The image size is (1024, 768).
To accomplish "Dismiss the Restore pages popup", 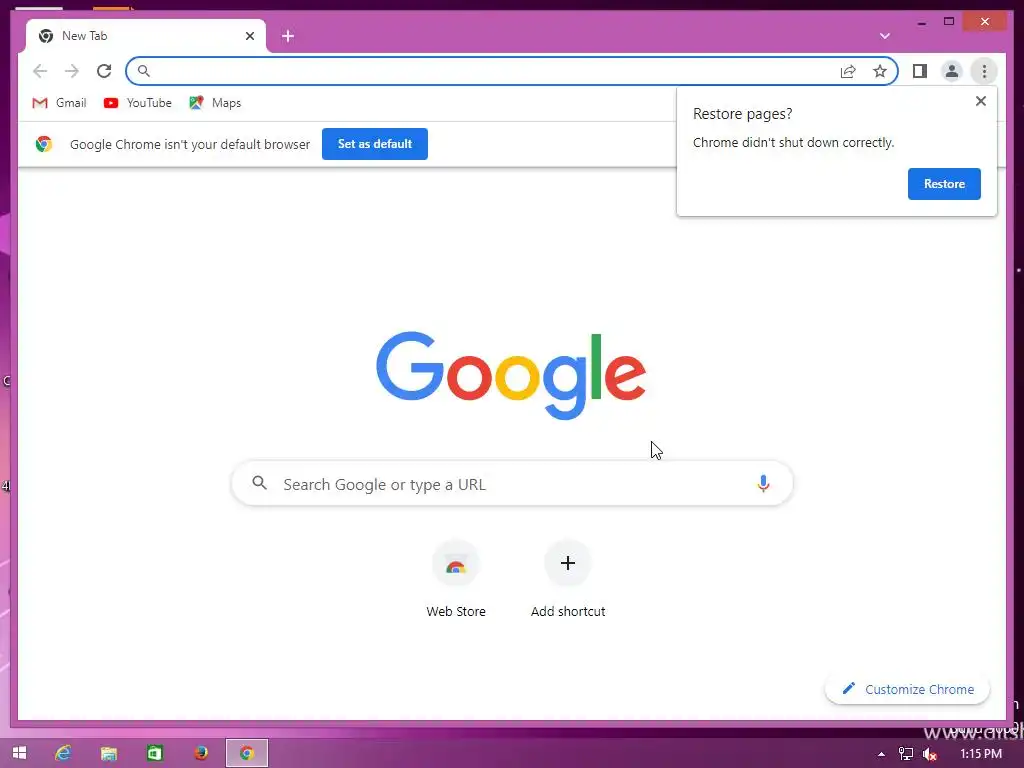I will 980,101.
